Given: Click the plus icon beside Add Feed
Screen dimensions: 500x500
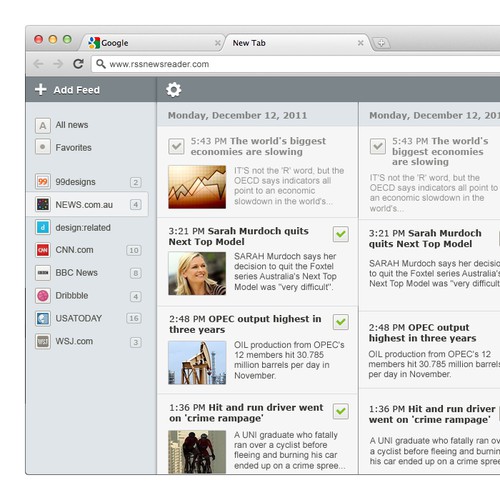Looking at the screenshot, I should [x=41, y=89].
